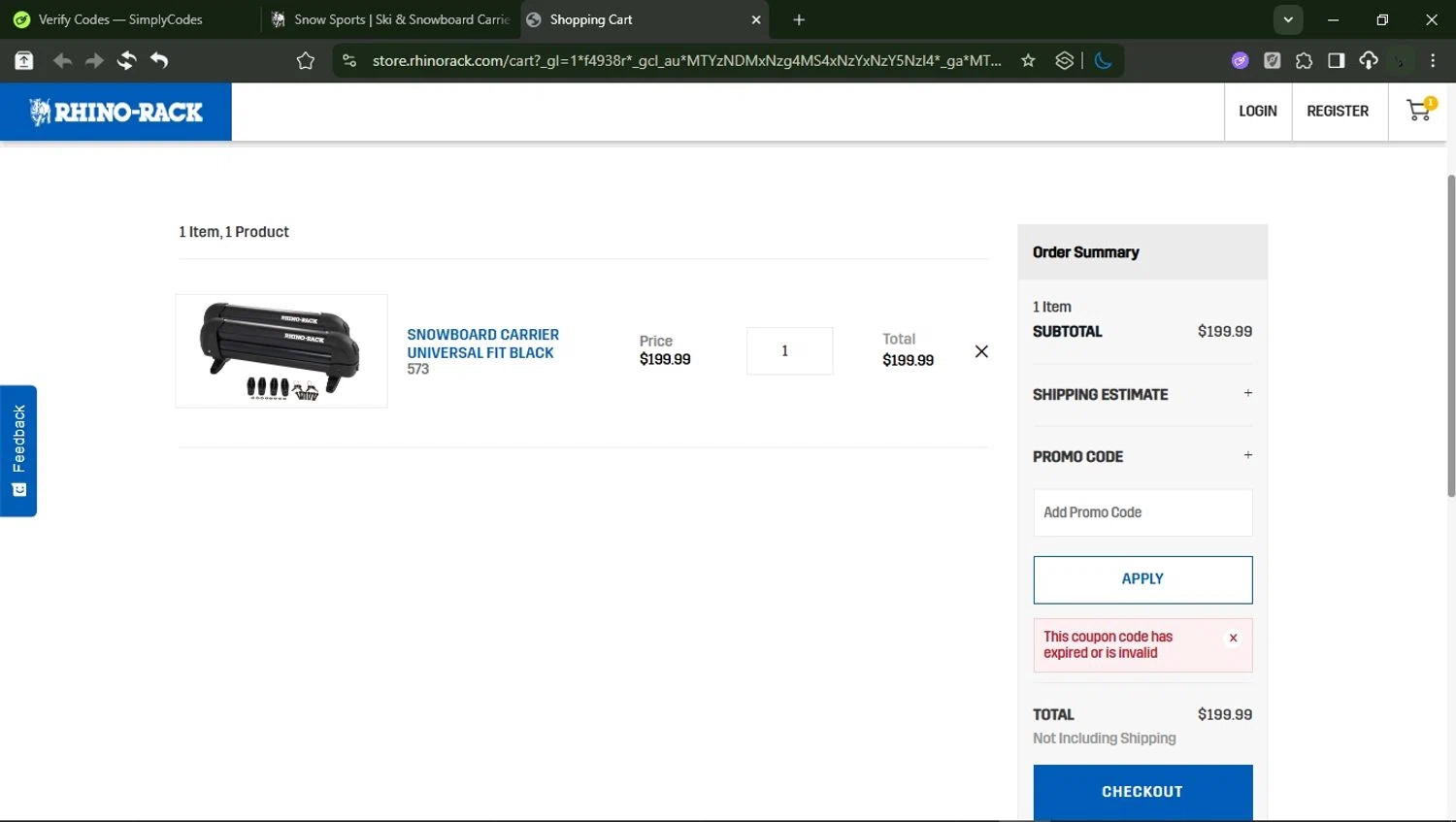
Task: Close the Shopping Cart browser tab
Action: point(756,19)
